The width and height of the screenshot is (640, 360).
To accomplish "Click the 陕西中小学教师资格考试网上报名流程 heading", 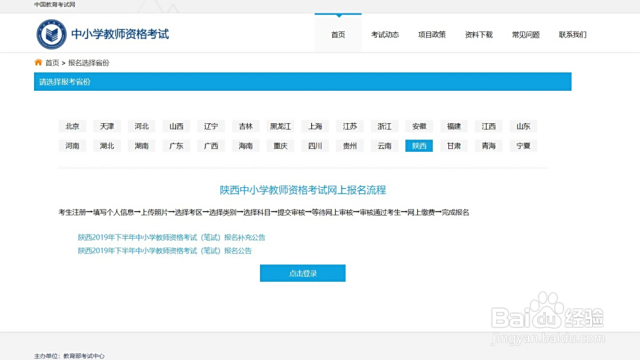I will click(303, 190).
